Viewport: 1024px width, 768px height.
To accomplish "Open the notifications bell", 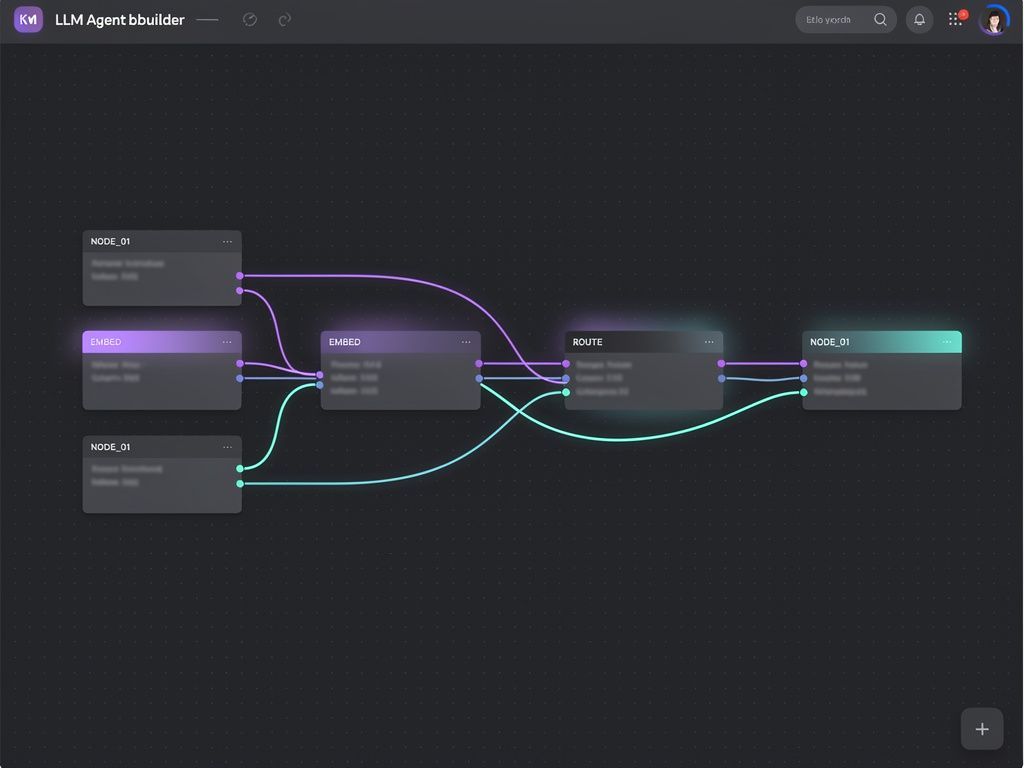I will point(919,20).
